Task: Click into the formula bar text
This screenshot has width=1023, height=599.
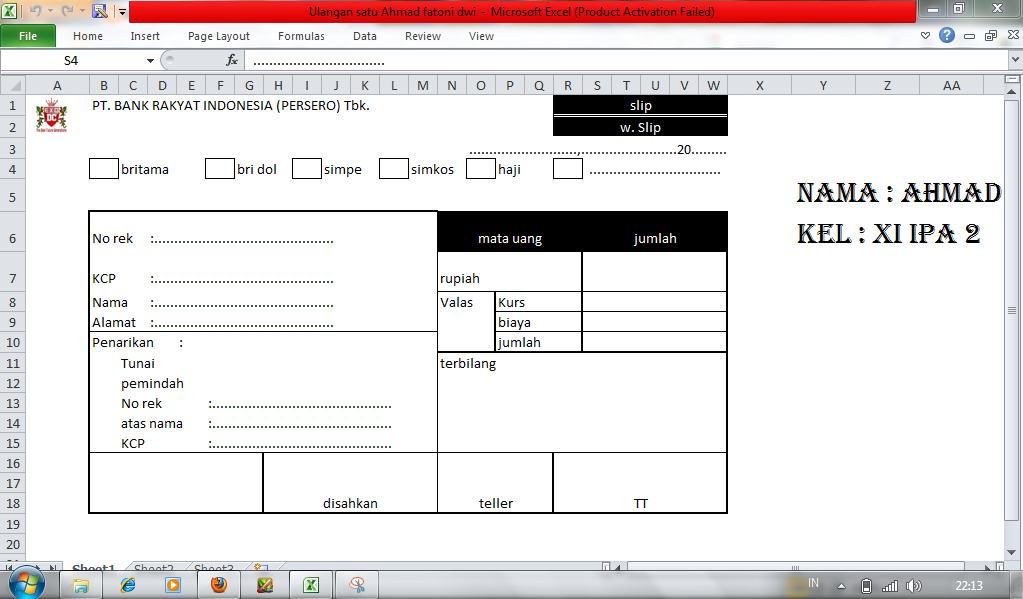Action: click(626, 61)
